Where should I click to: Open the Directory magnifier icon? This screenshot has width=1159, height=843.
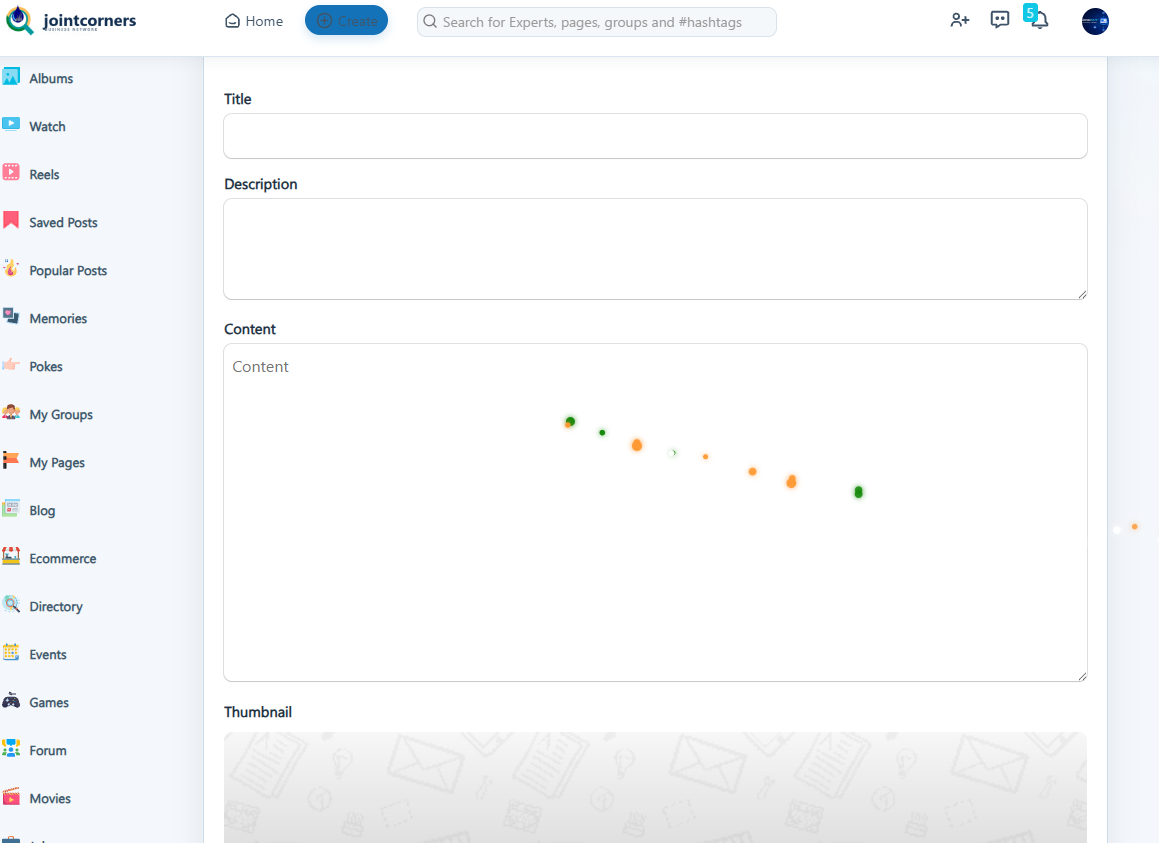(11, 605)
